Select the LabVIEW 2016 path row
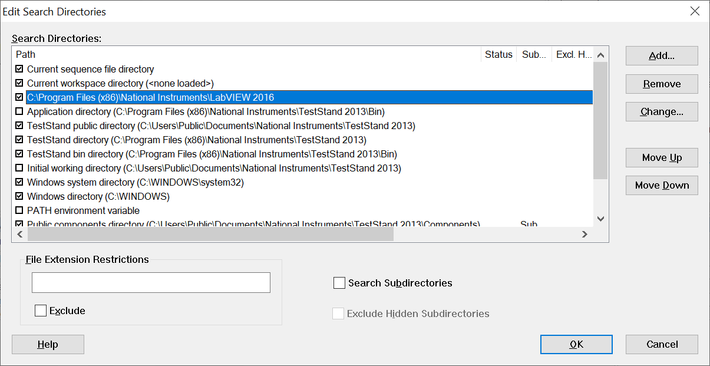710x366 pixels. pyautogui.click(x=303, y=97)
